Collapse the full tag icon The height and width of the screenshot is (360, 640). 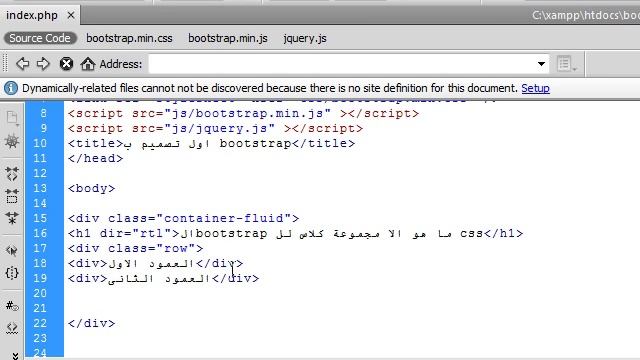tap(12, 173)
